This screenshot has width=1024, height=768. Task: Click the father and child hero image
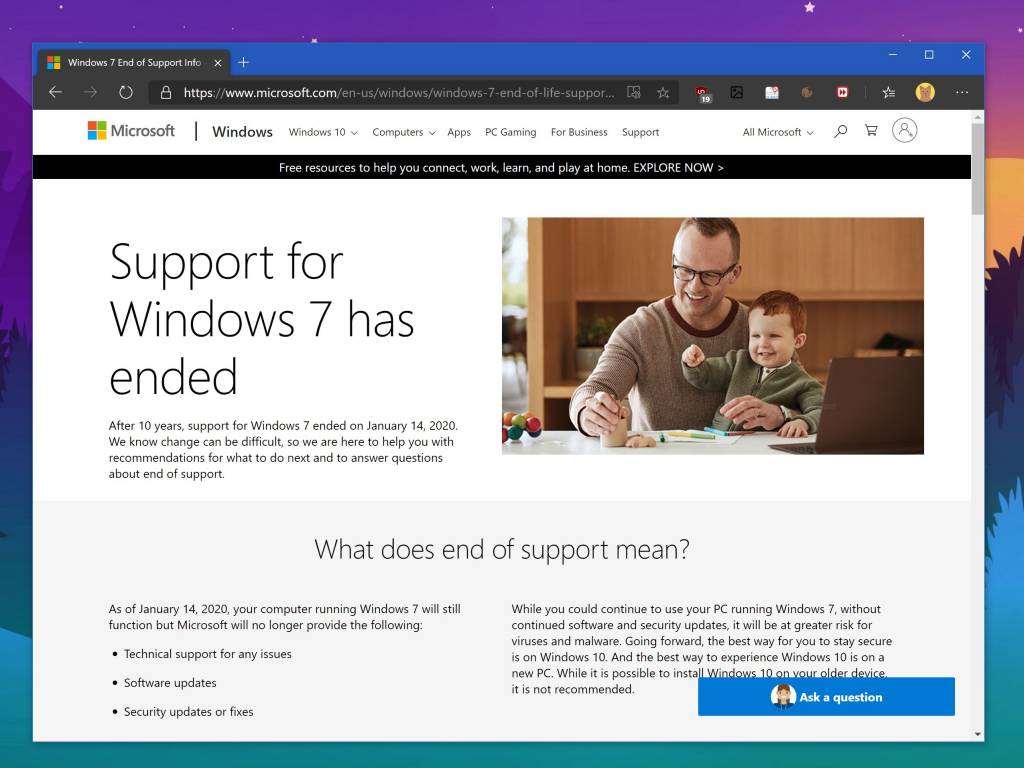pyautogui.click(x=712, y=336)
